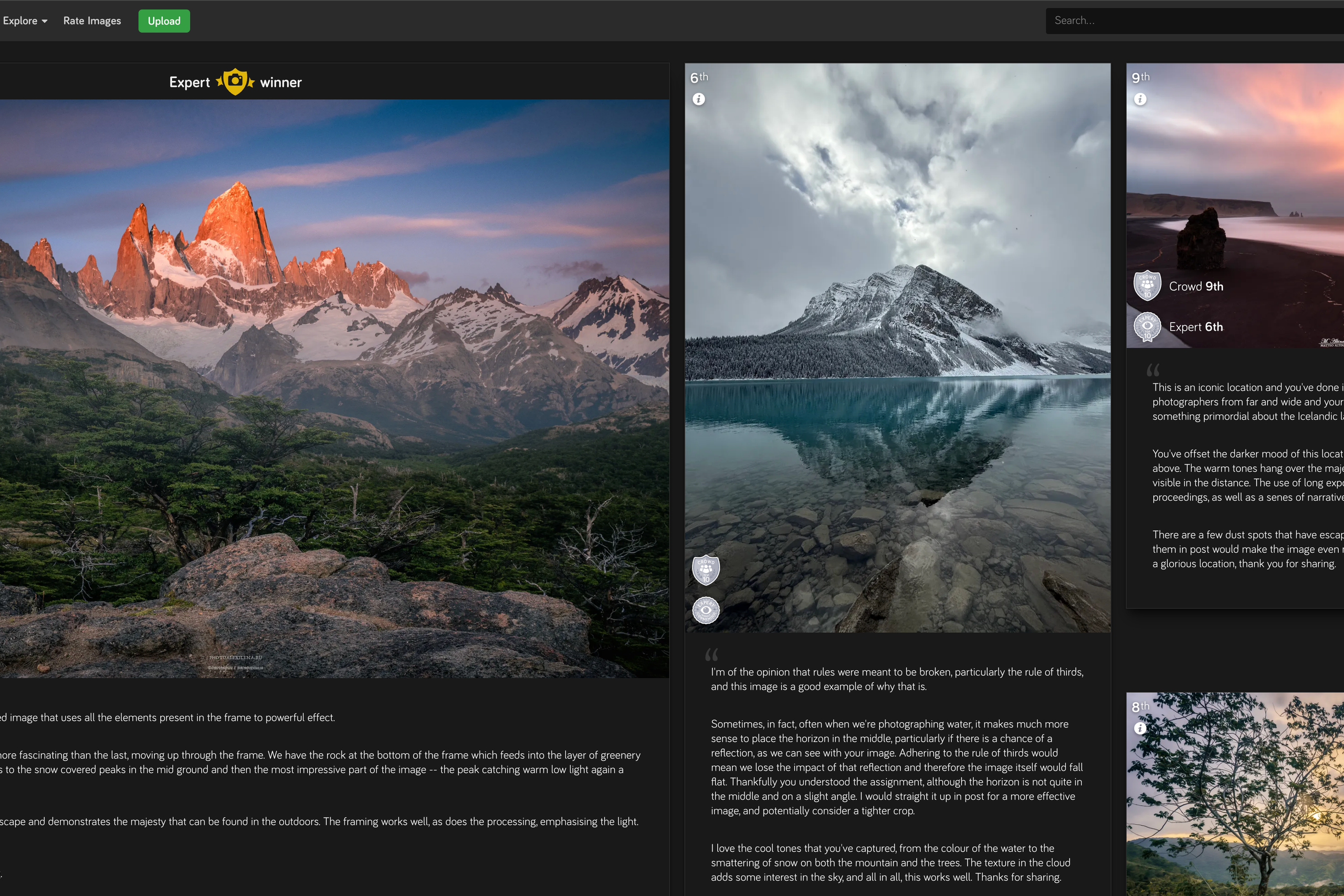Click the gold Expert winner camera badge
Viewport: 1344px width, 896px height.
235,82
